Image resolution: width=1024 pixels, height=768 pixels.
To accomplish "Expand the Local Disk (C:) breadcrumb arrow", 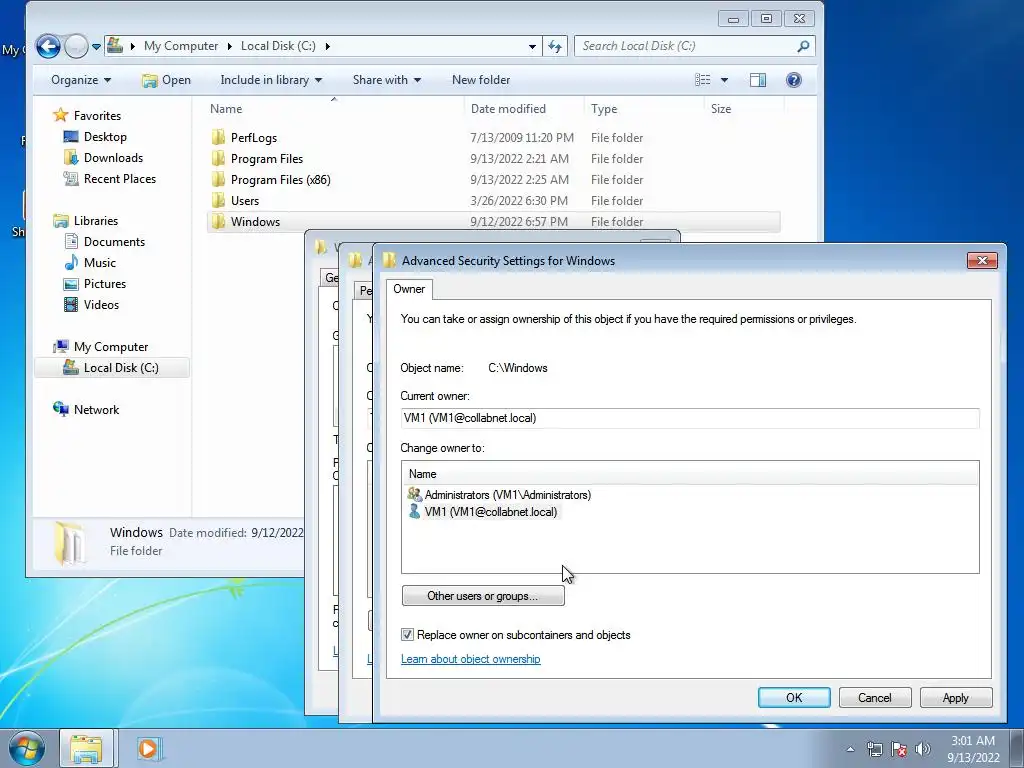I will tap(327, 46).
